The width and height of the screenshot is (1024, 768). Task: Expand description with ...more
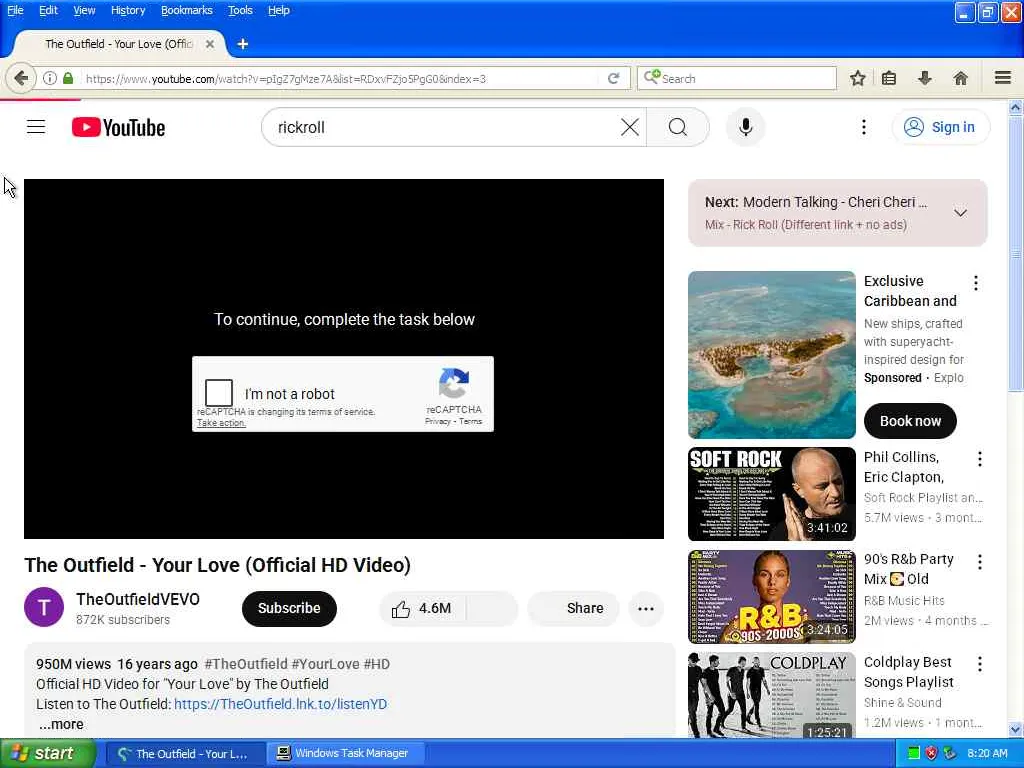[61, 724]
